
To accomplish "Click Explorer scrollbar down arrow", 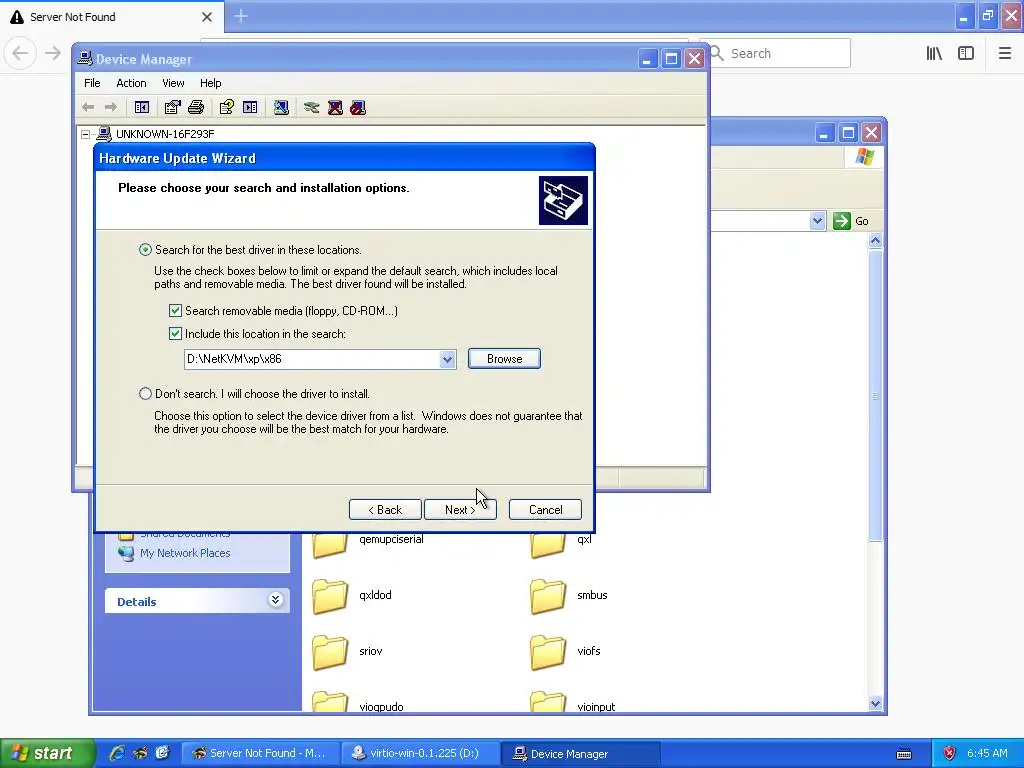I will (x=876, y=703).
